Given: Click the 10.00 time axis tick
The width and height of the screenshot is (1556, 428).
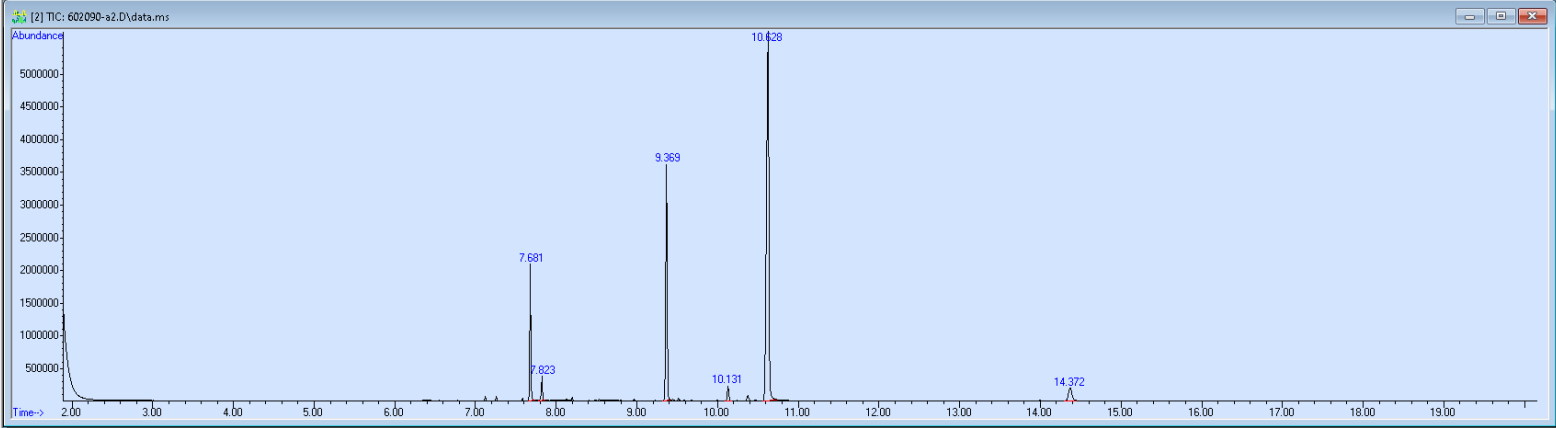Looking at the screenshot, I should tap(716, 412).
